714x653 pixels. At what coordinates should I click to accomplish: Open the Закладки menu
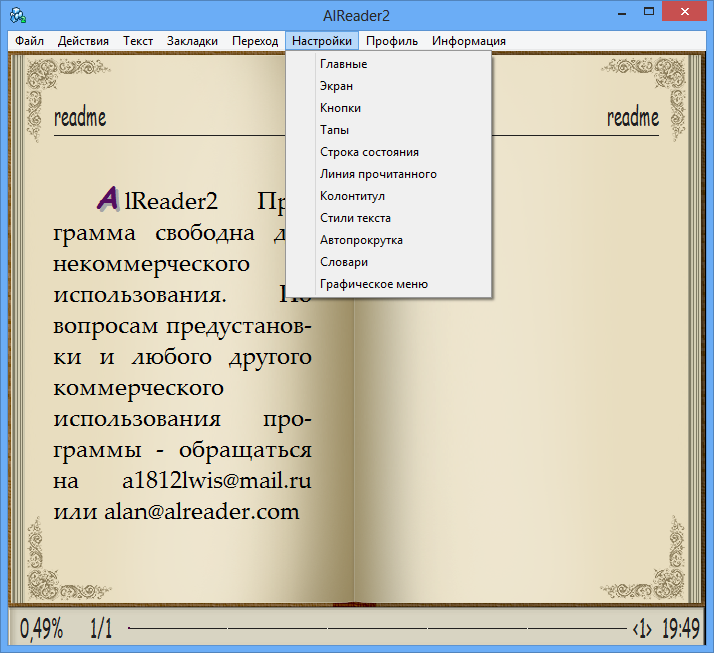[192, 41]
